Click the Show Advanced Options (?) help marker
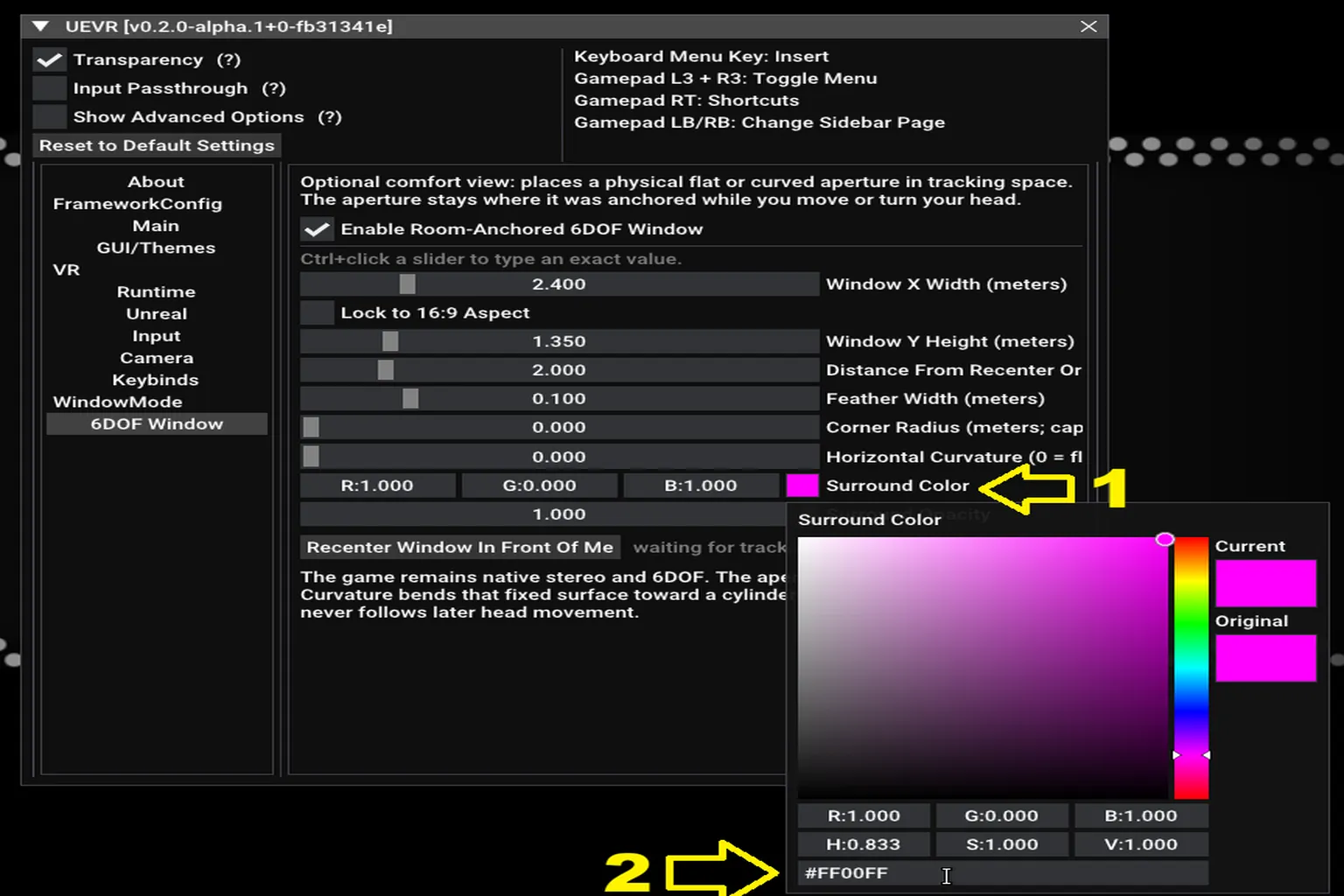Image resolution: width=1344 pixels, height=896 pixels. pos(330,117)
